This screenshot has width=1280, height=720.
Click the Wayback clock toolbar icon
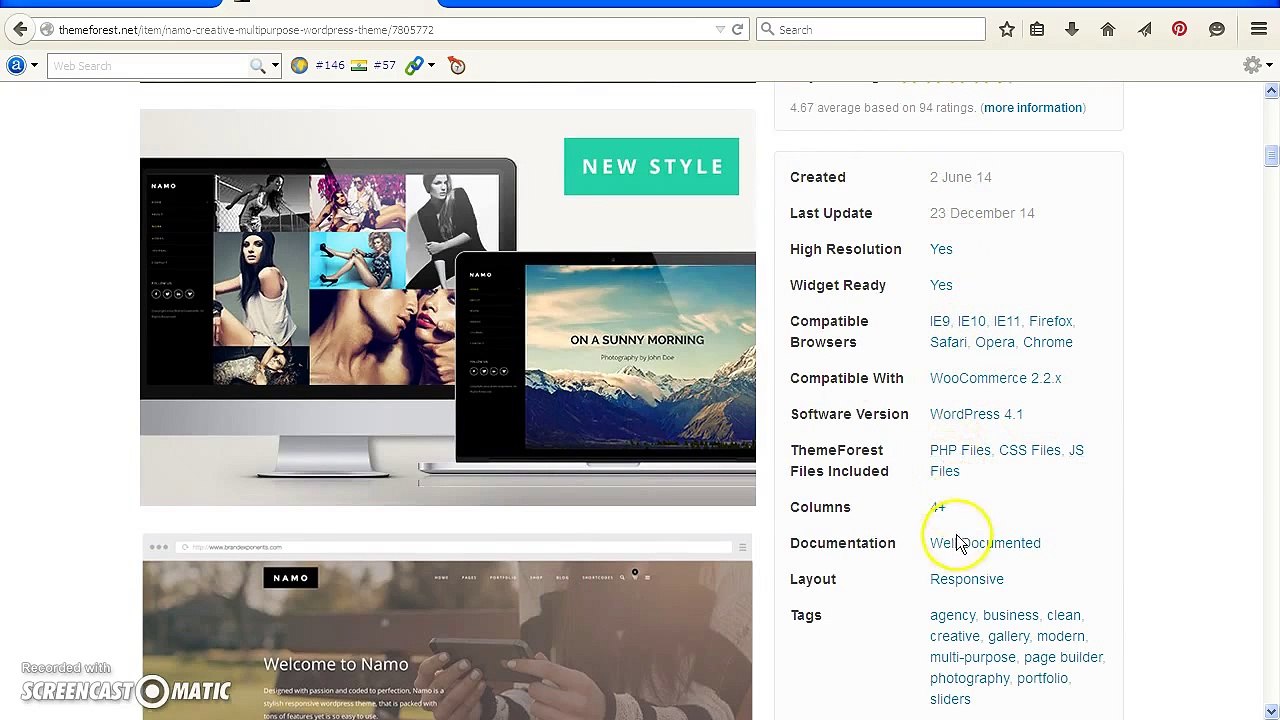tap(457, 65)
